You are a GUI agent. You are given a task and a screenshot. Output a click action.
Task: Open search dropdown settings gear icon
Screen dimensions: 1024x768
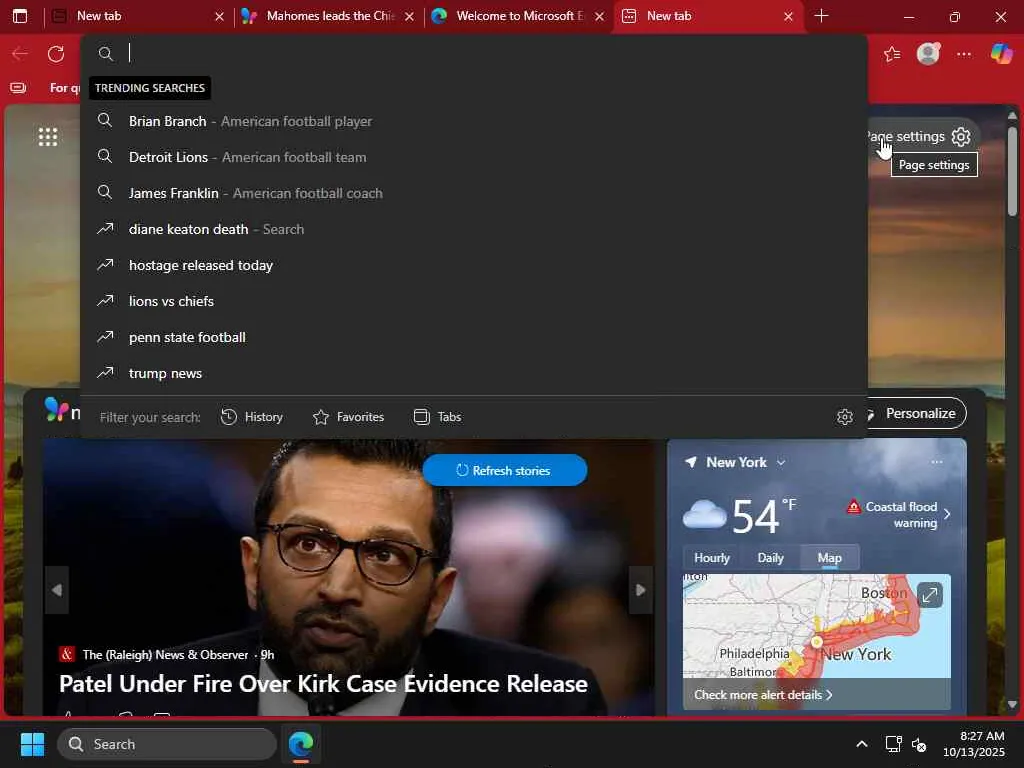pyautogui.click(x=844, y=417)
